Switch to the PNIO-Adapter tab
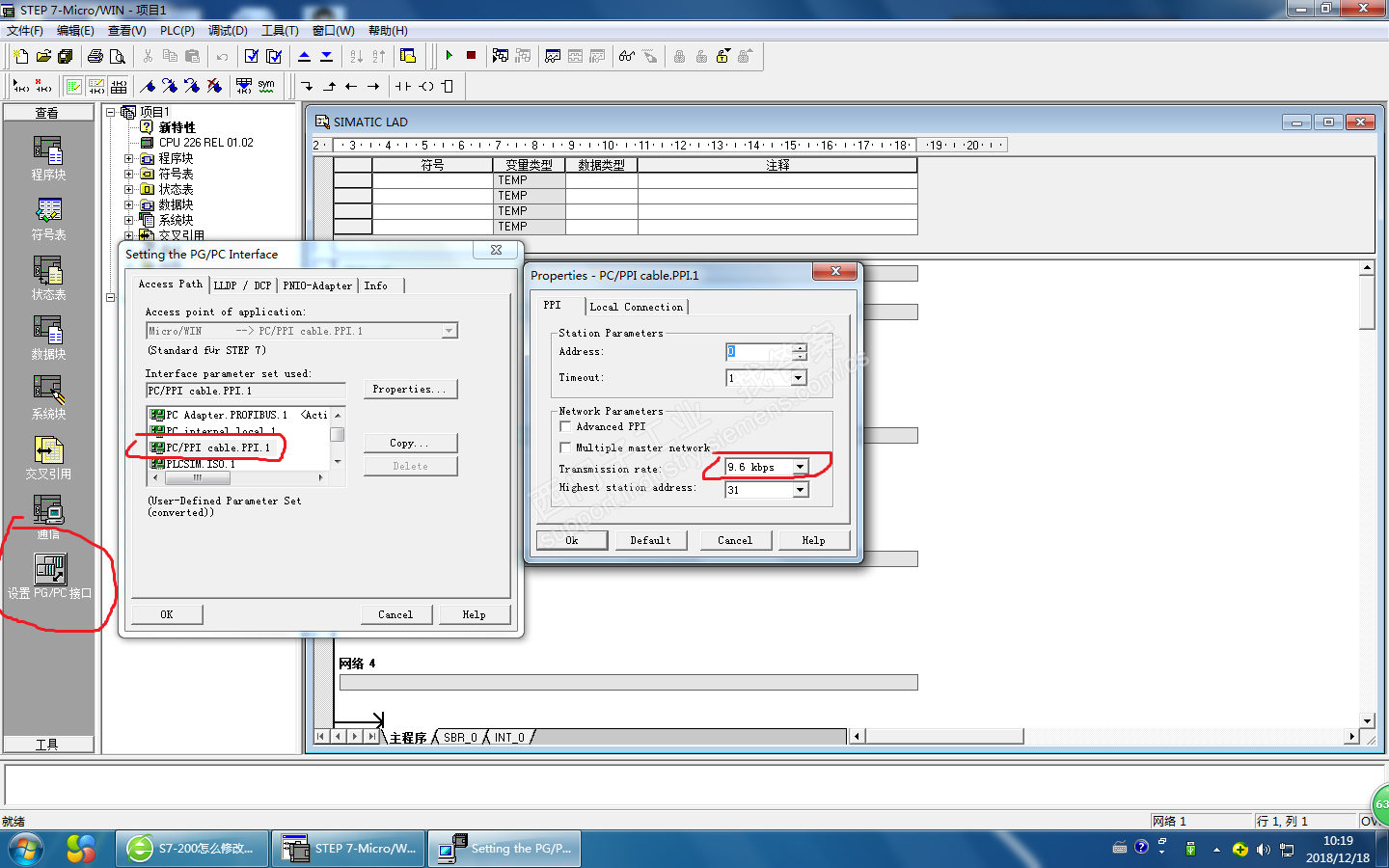Screen dimensions: 1389x868 (317, 285)
